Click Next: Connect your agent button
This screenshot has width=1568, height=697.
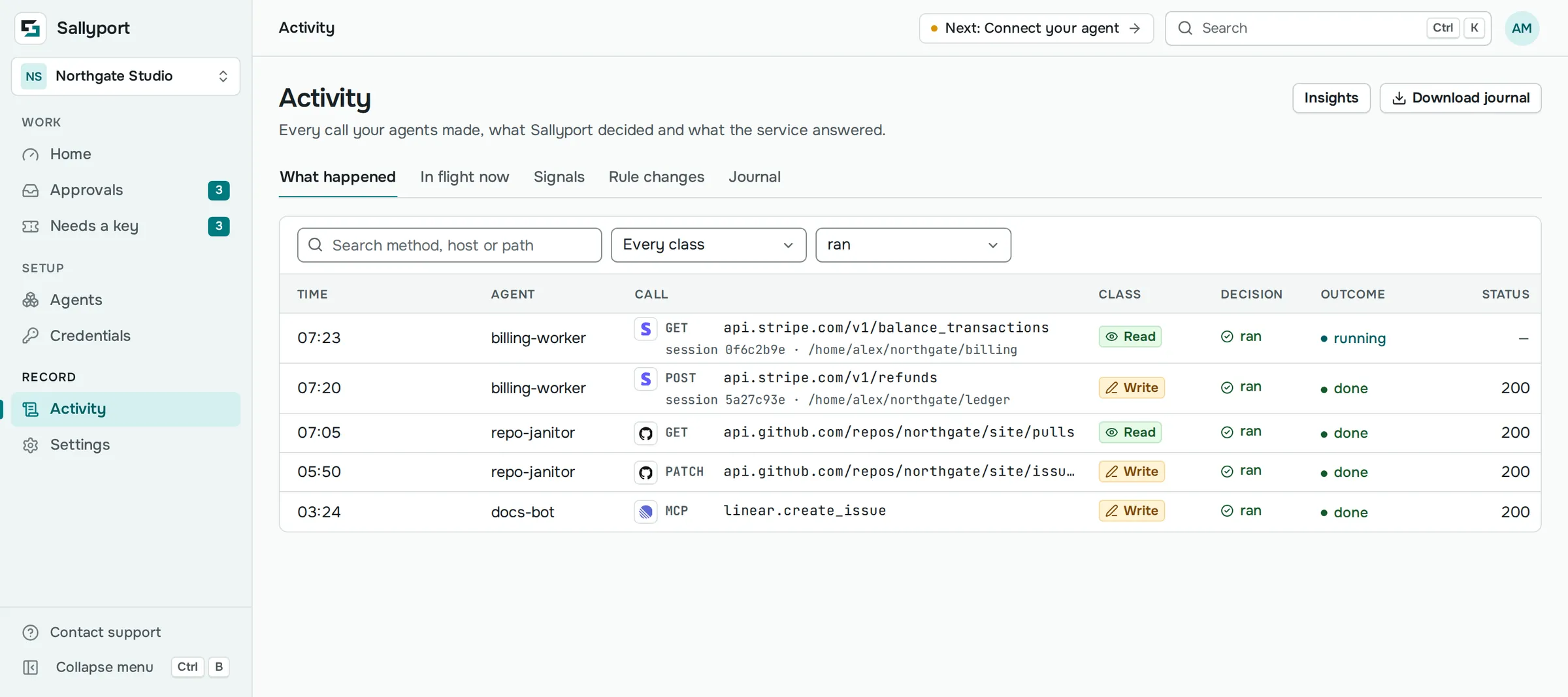tap(1036, 28)
